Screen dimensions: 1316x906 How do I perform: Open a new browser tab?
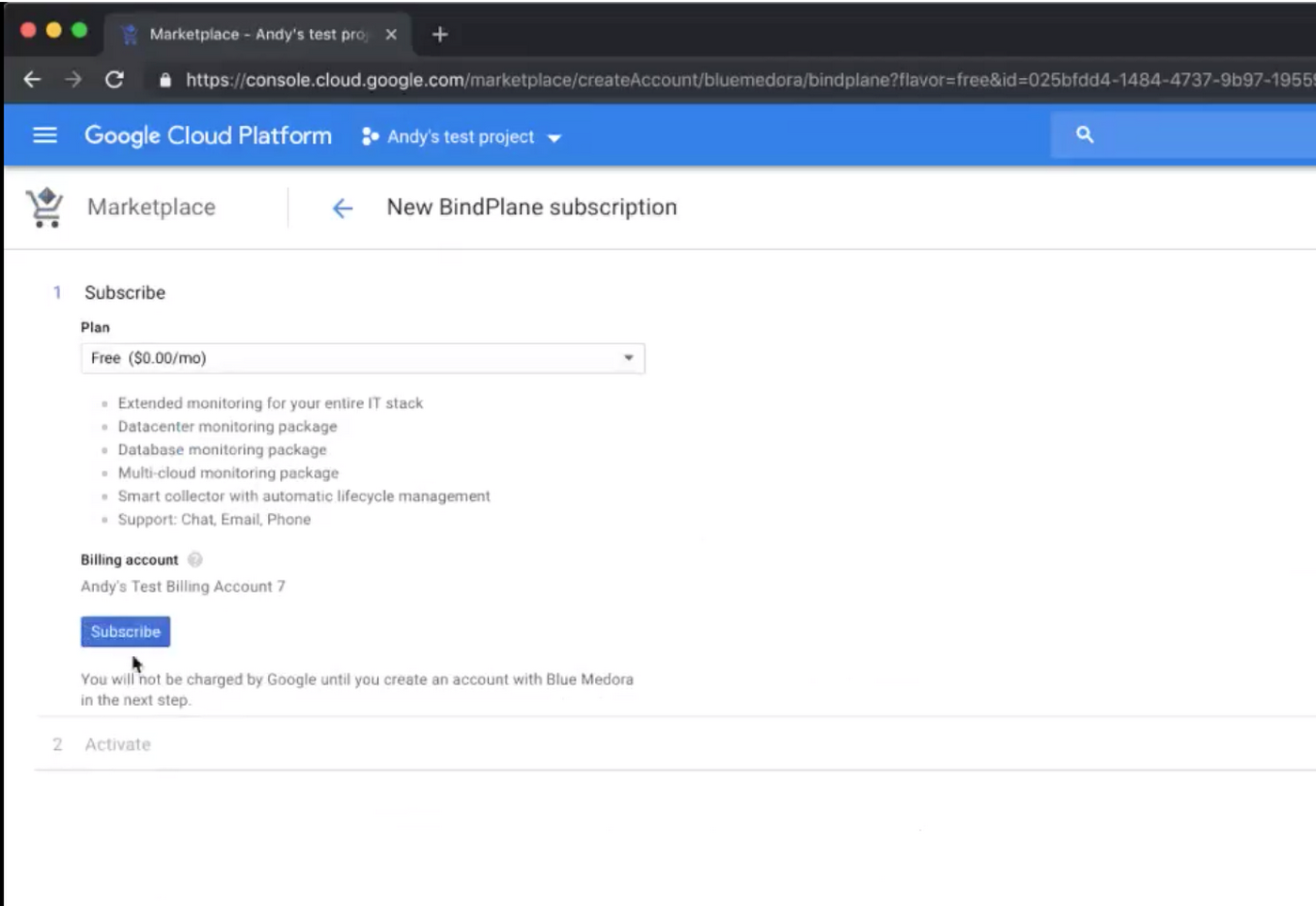(440, 34)
